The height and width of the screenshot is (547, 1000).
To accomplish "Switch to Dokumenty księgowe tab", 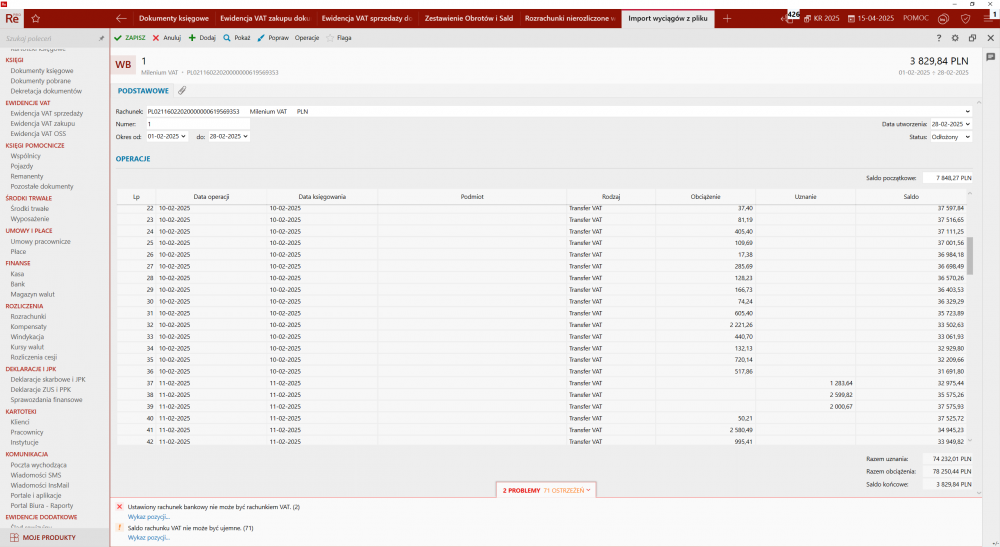I will 173,18.
